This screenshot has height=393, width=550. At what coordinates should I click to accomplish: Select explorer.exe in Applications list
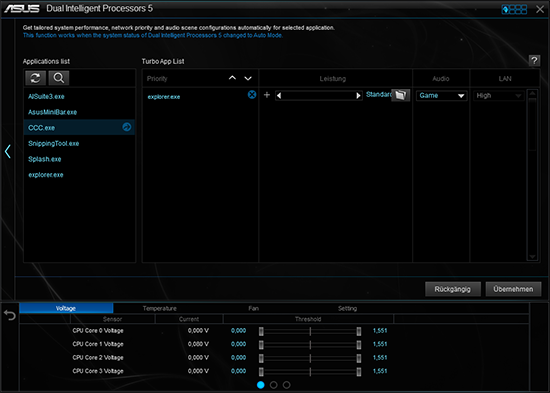click(x=79, y=175)
